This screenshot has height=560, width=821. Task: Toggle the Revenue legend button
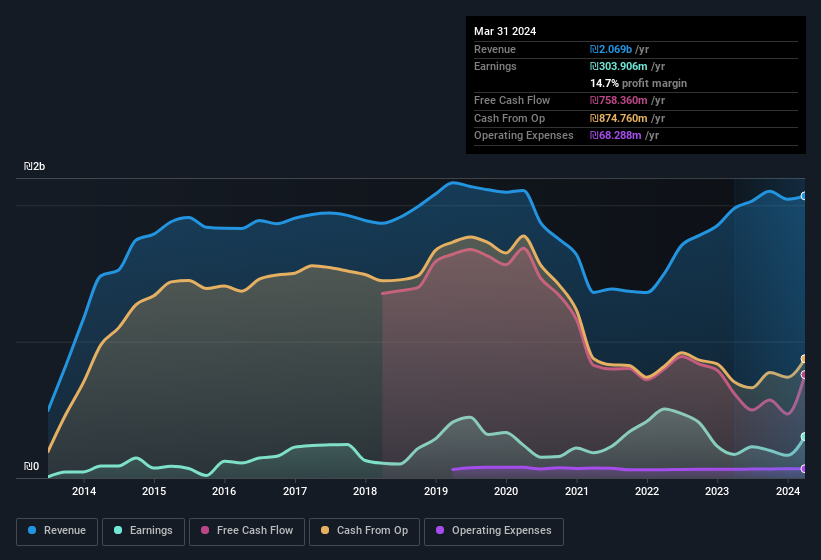coord(57,532)
